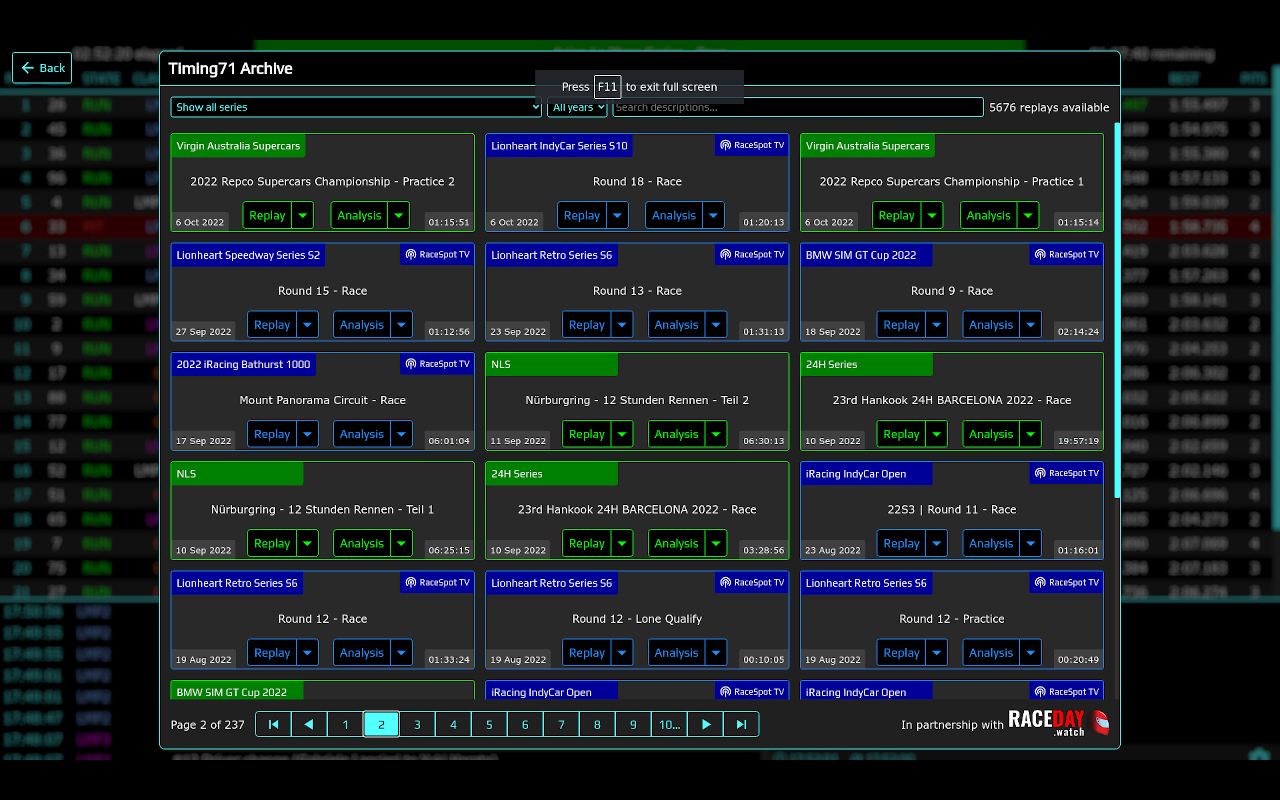Open Analysis for Nürburgring 12 Stunden Teil 1
The width and height of the screenshot is (1280, 800).
pos(361,543)
